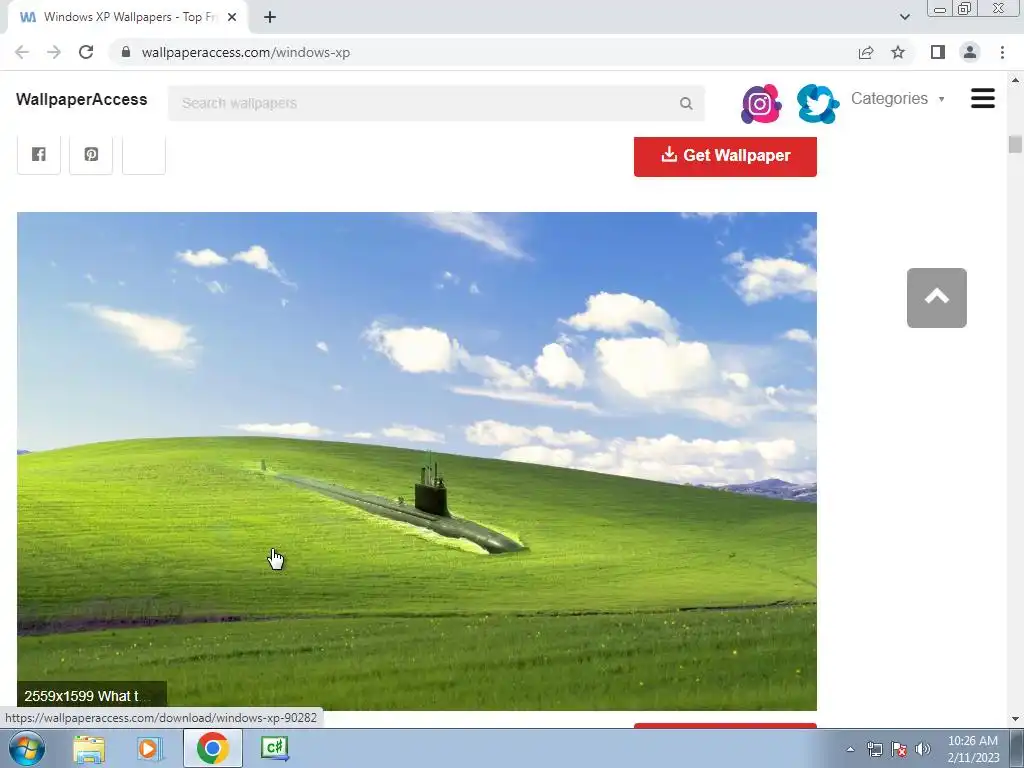Bookmark this page with the star icon

coord(898,52)
